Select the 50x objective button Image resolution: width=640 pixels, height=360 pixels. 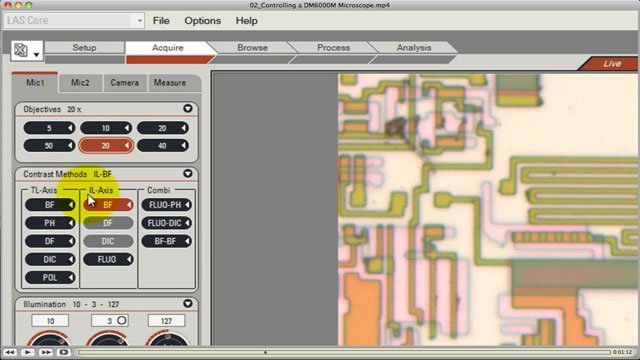click(x=49, y=146)
